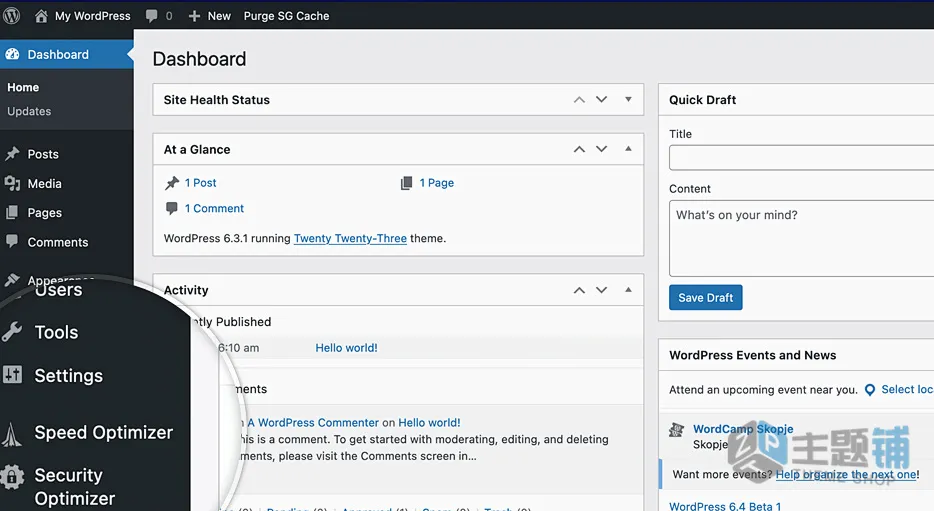The image size is (934, 511).
Task: Open Tools via the wrench icon
Action: click(12, 332)
